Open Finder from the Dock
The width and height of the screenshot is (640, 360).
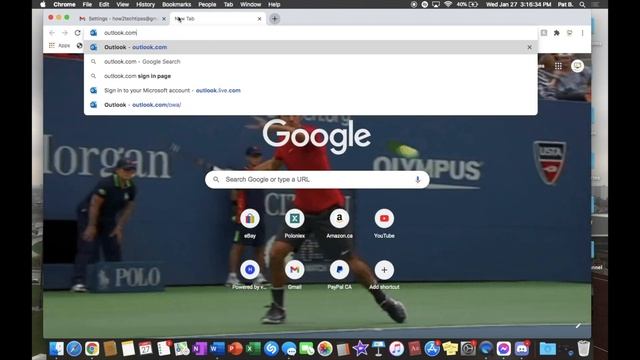tap(56, 349)
